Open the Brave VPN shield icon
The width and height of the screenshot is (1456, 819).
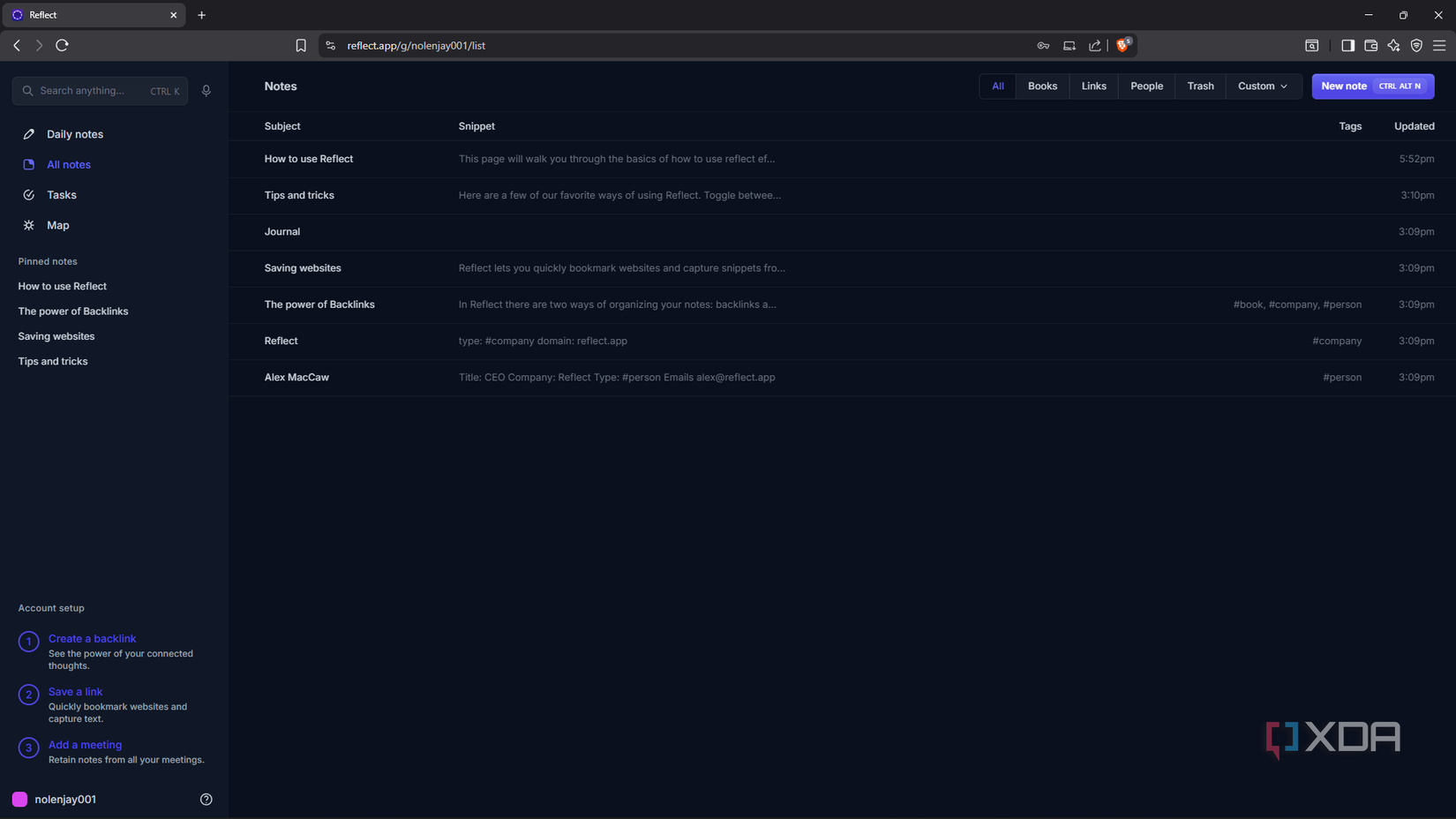(1416, 46)
